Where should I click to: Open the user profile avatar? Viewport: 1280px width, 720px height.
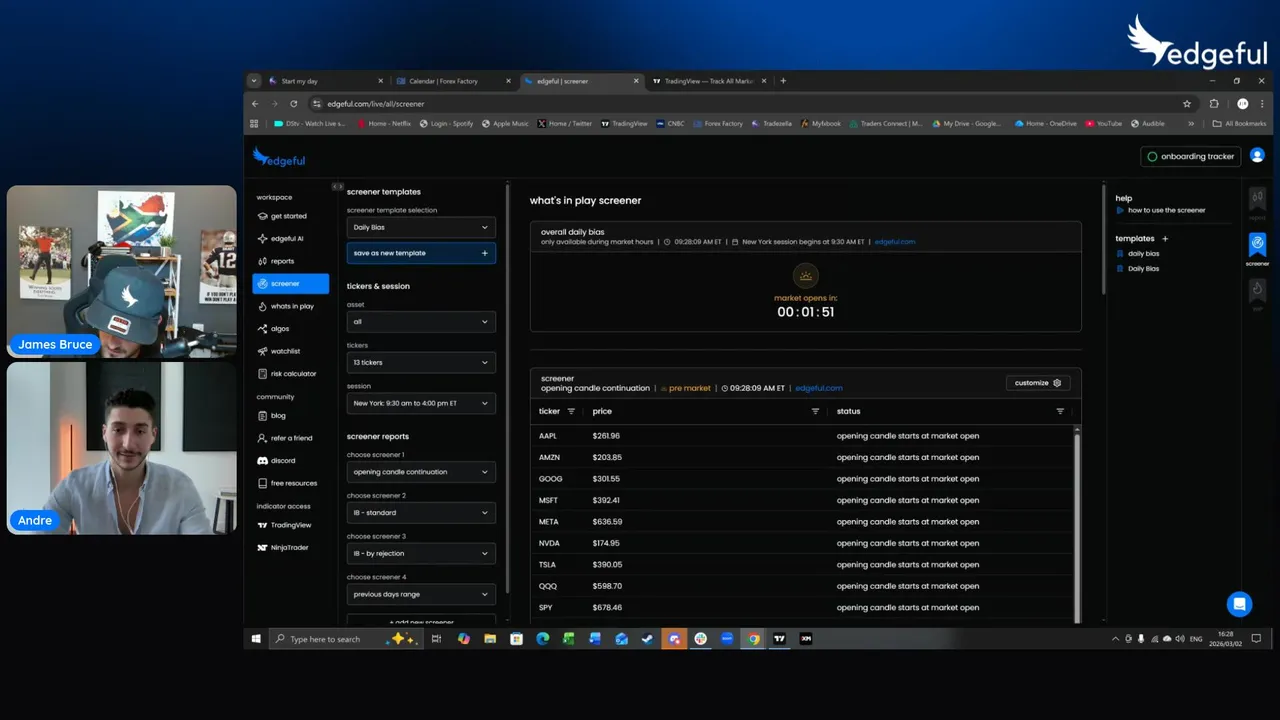tap(1257, 156)
